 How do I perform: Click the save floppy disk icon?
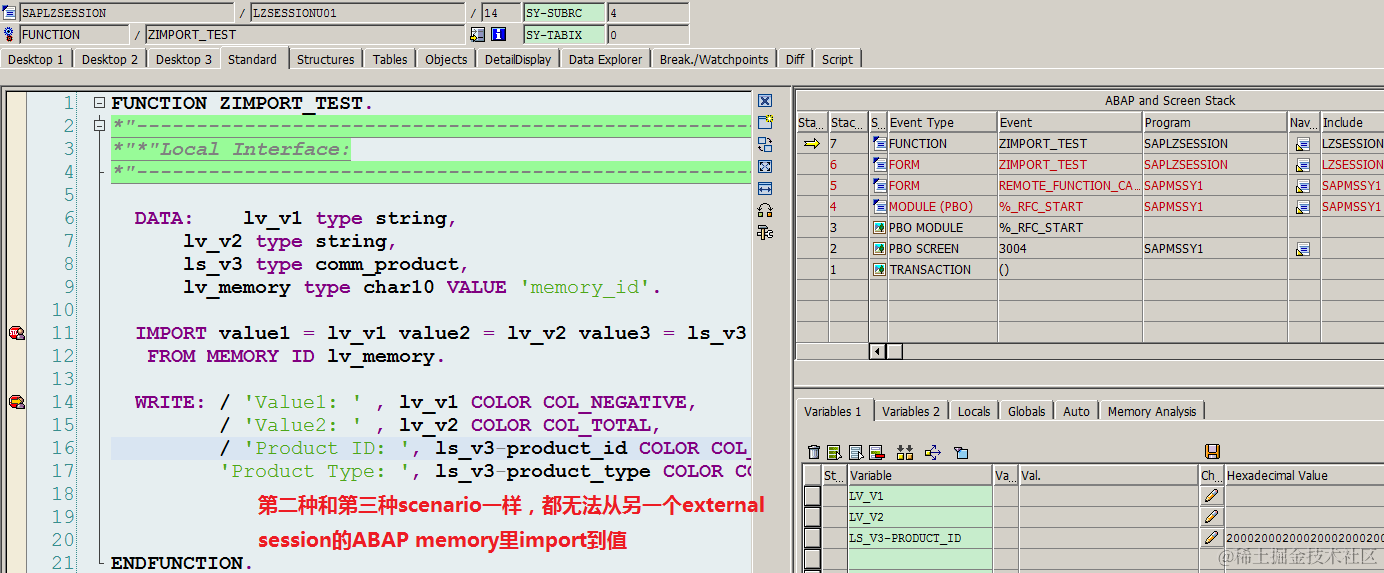pyautogui.click(x=1212, y=452)
